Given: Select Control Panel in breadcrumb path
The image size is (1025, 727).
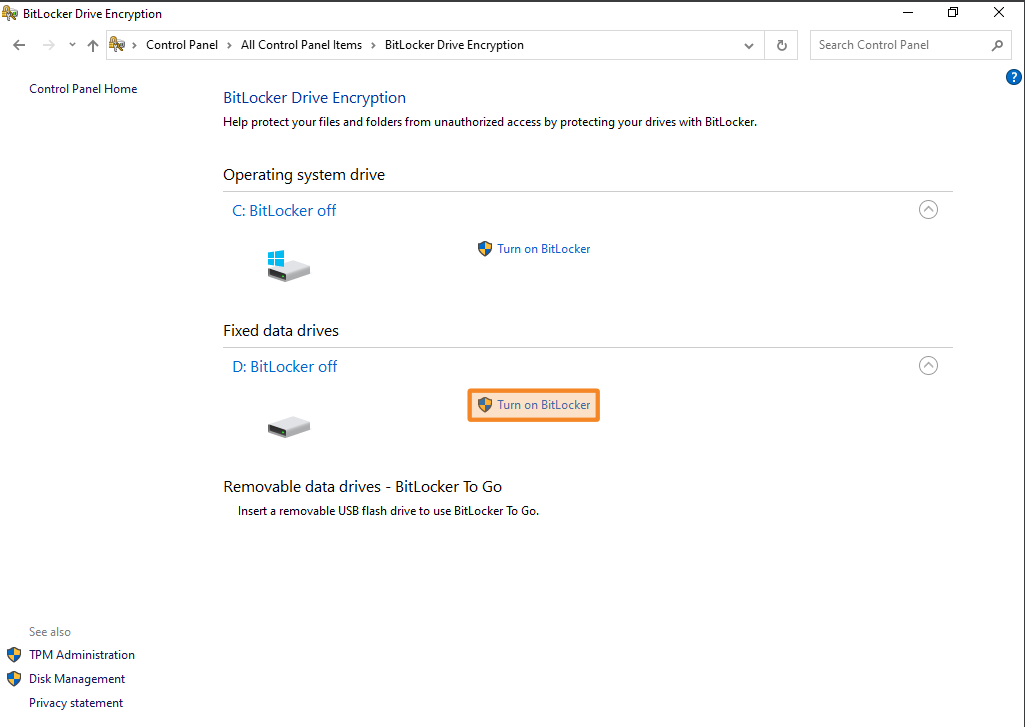Looking at the screenshot, I should pos(182,45).
